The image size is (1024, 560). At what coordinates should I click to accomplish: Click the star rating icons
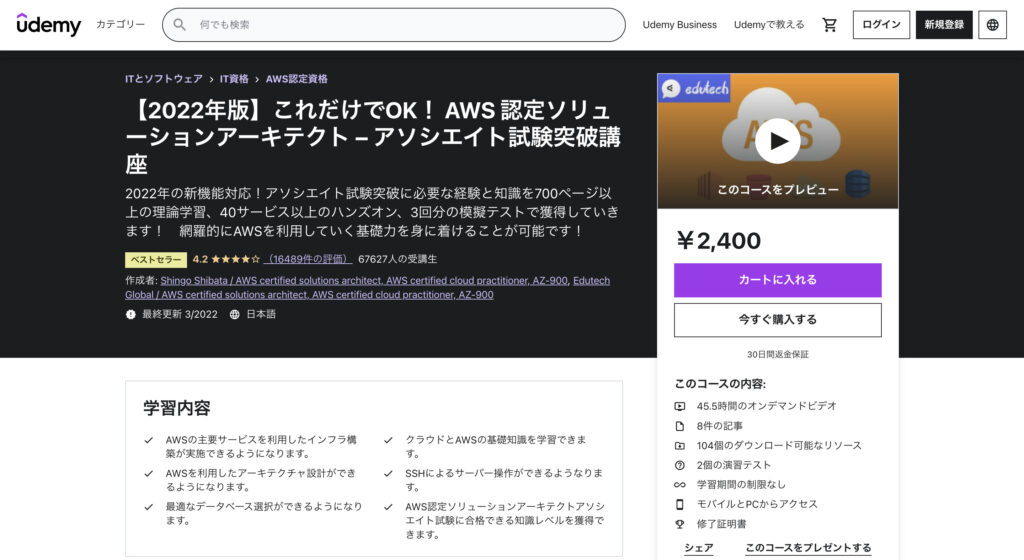click(x=235, y=259)
